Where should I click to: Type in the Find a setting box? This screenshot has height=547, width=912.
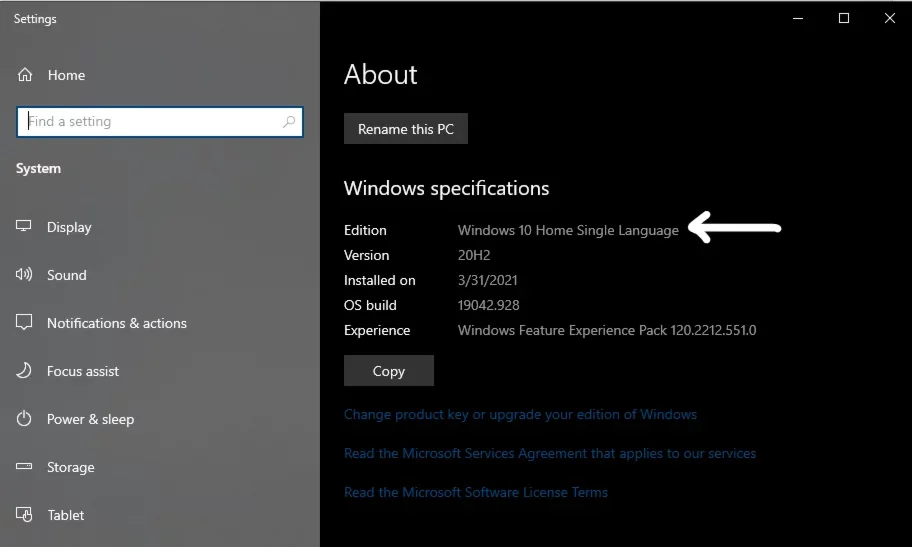coord(150,122)
